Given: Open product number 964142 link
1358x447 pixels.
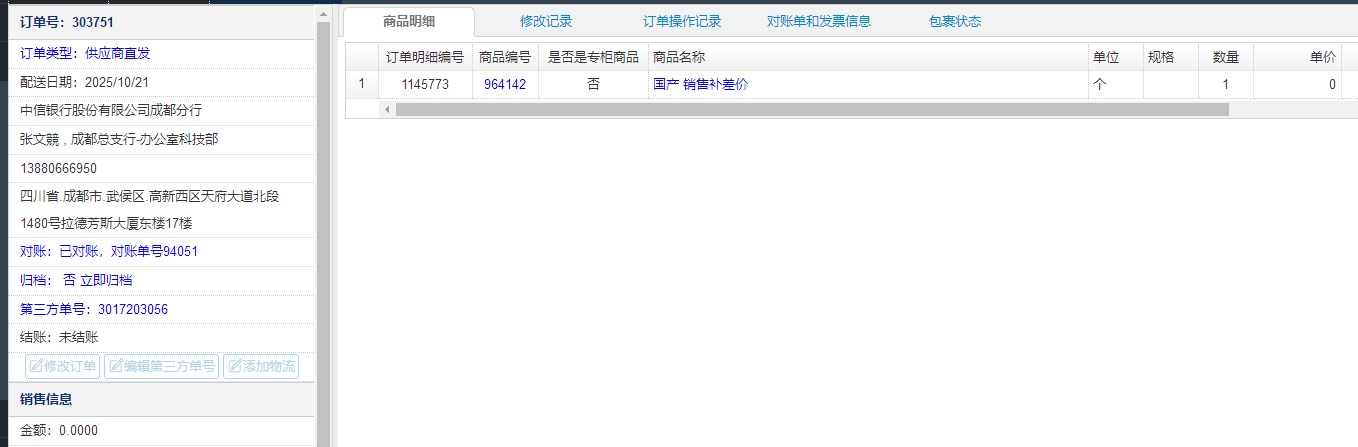Looking at the screenshot, I should [505, 85].
